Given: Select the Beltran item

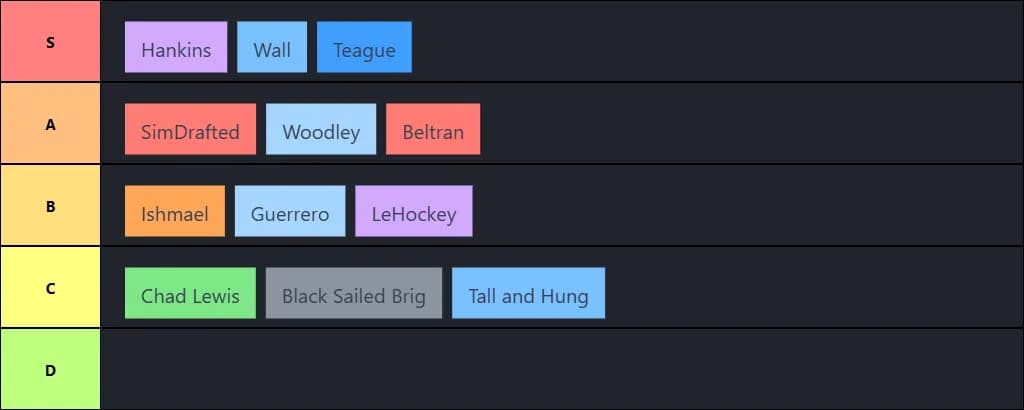Looking at the screenshot, I should [433, 129].
